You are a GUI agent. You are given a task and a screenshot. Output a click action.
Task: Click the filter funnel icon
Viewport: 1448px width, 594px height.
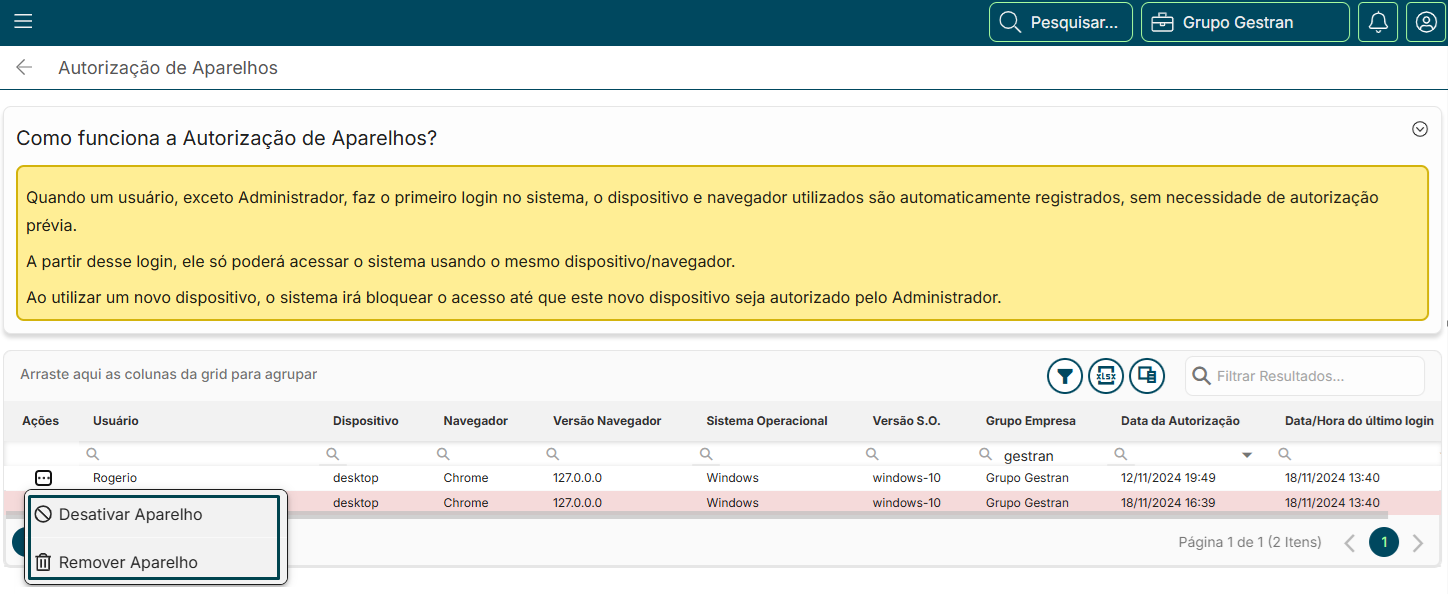tap(1065, 376)
